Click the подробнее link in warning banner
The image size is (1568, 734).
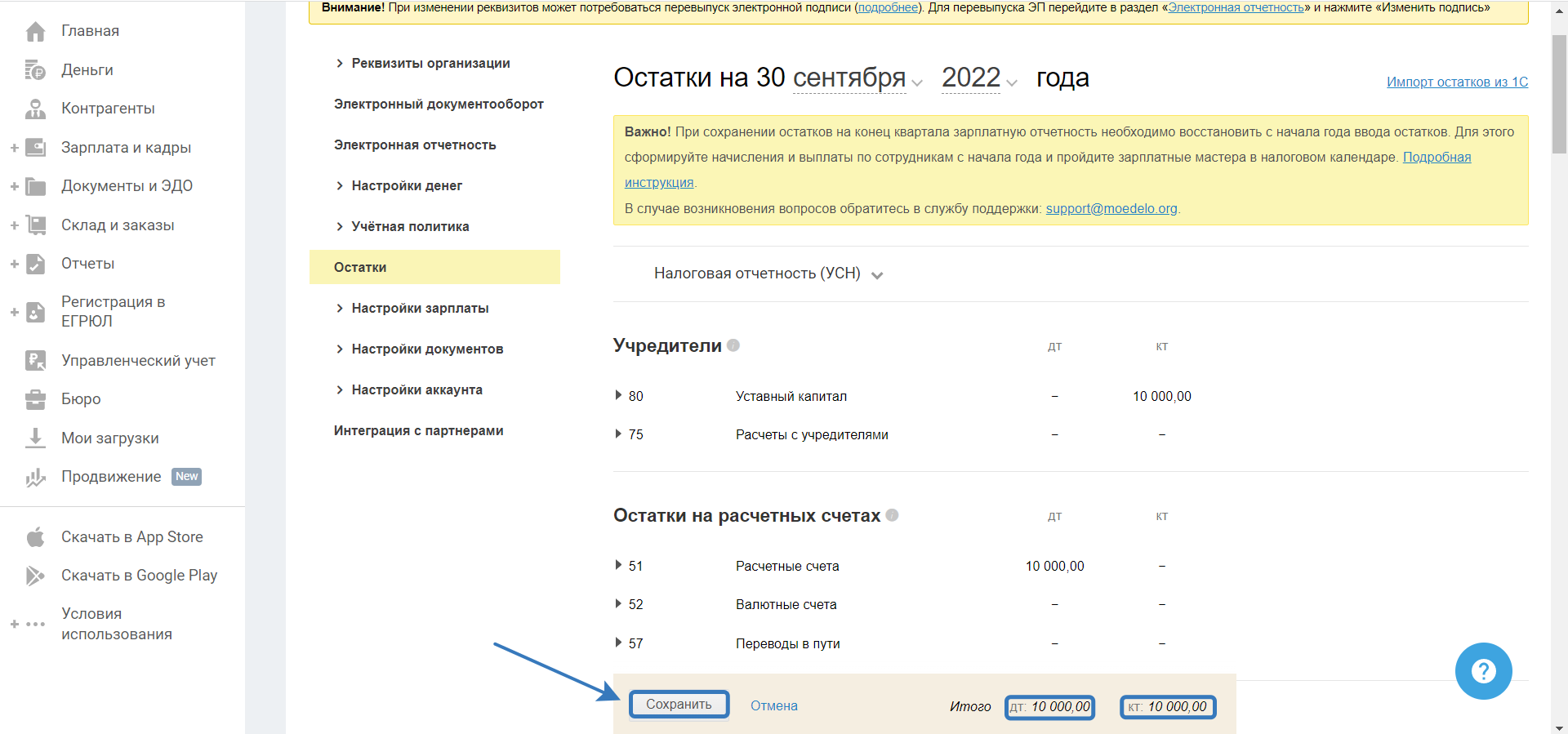tap(888, 7)
